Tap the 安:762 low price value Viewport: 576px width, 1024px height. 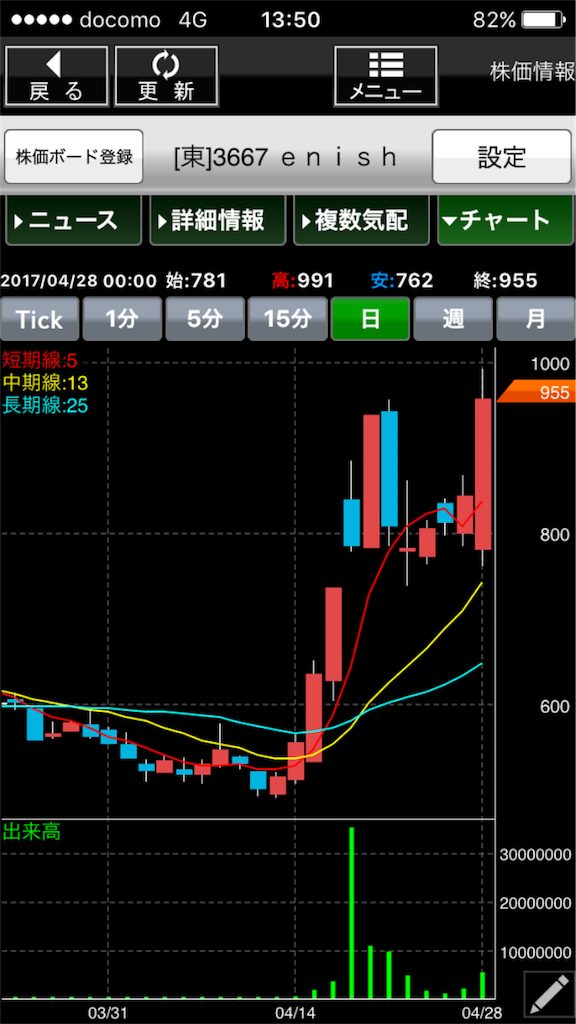pyautogui.click(x=402, y=281)
